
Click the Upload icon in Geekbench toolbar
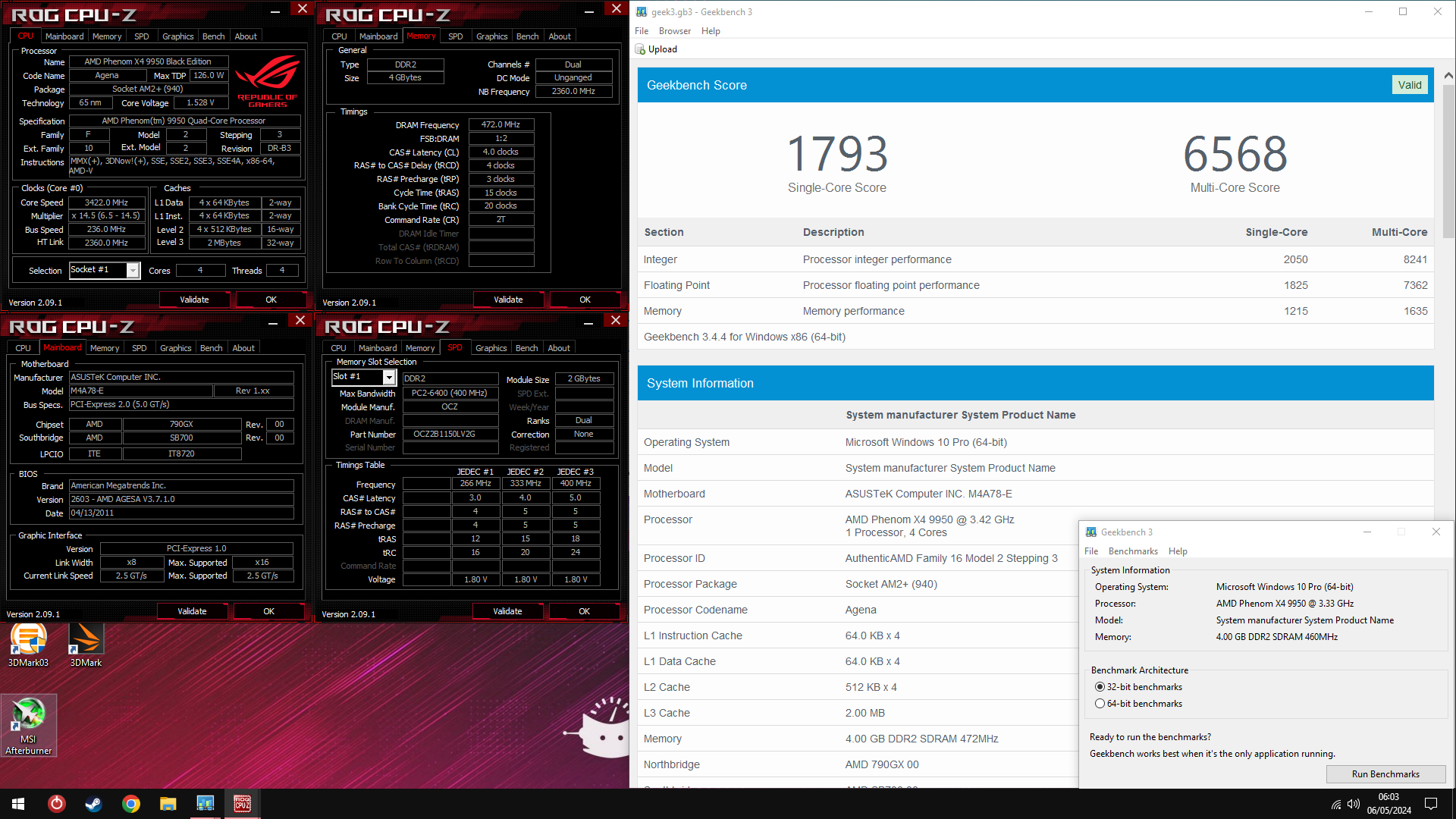click(641, 49)
